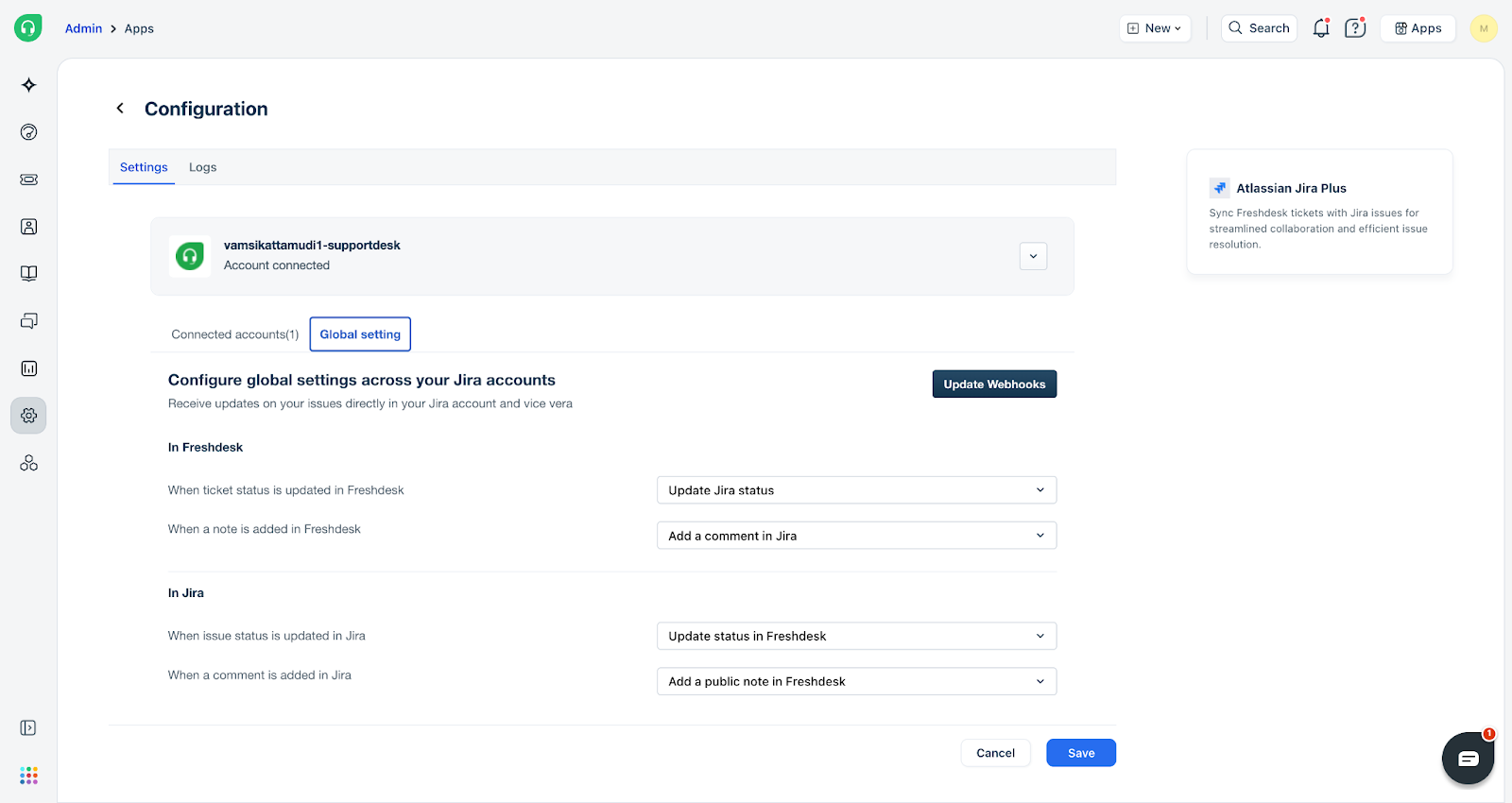The image size is (1512, 803).
Task: Click the Cancel button
Action: pos(995,753)
